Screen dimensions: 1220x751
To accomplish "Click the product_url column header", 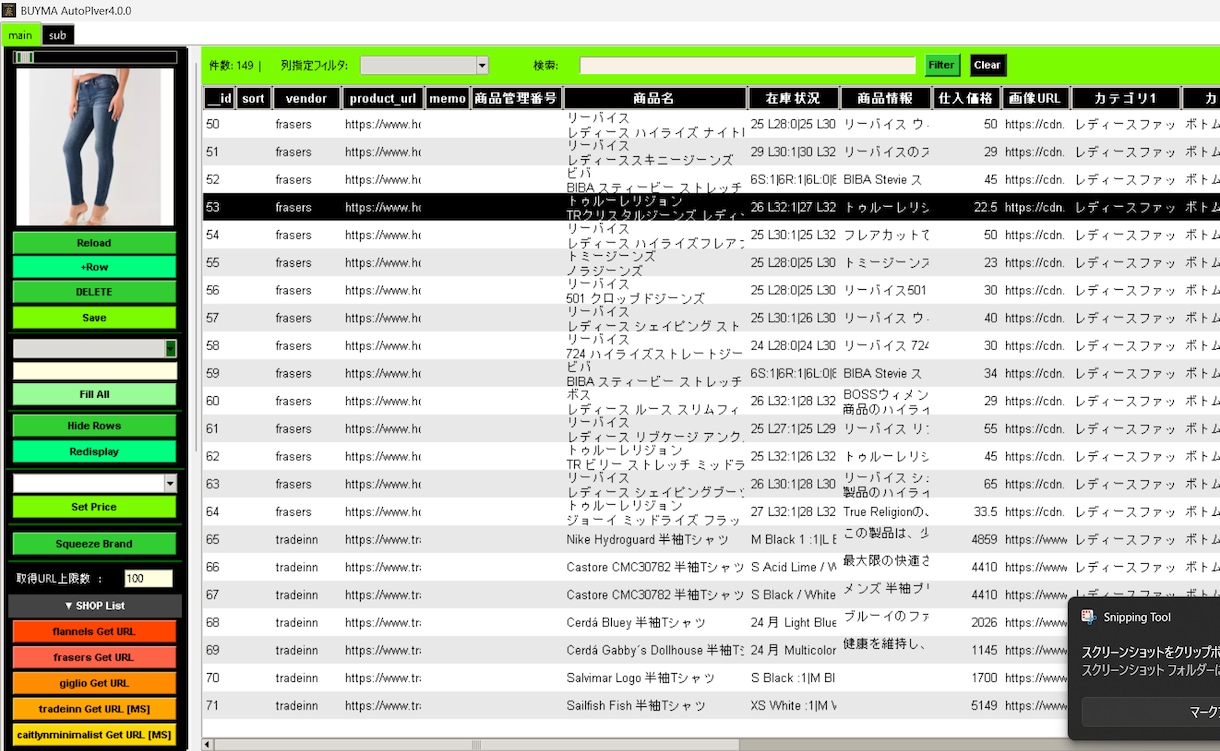I will pyautogui.click(x=383, y=98).
